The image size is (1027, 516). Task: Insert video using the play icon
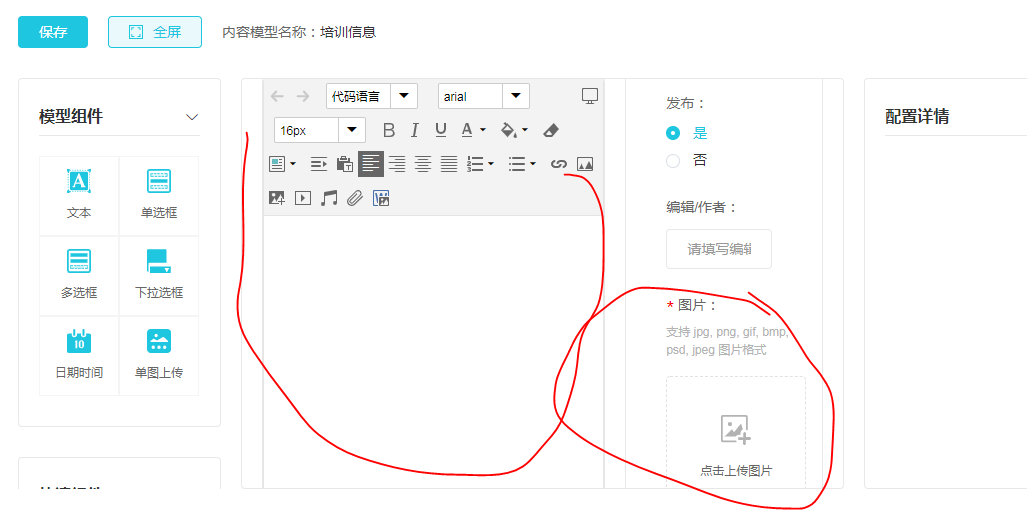[x=303, y=198]
